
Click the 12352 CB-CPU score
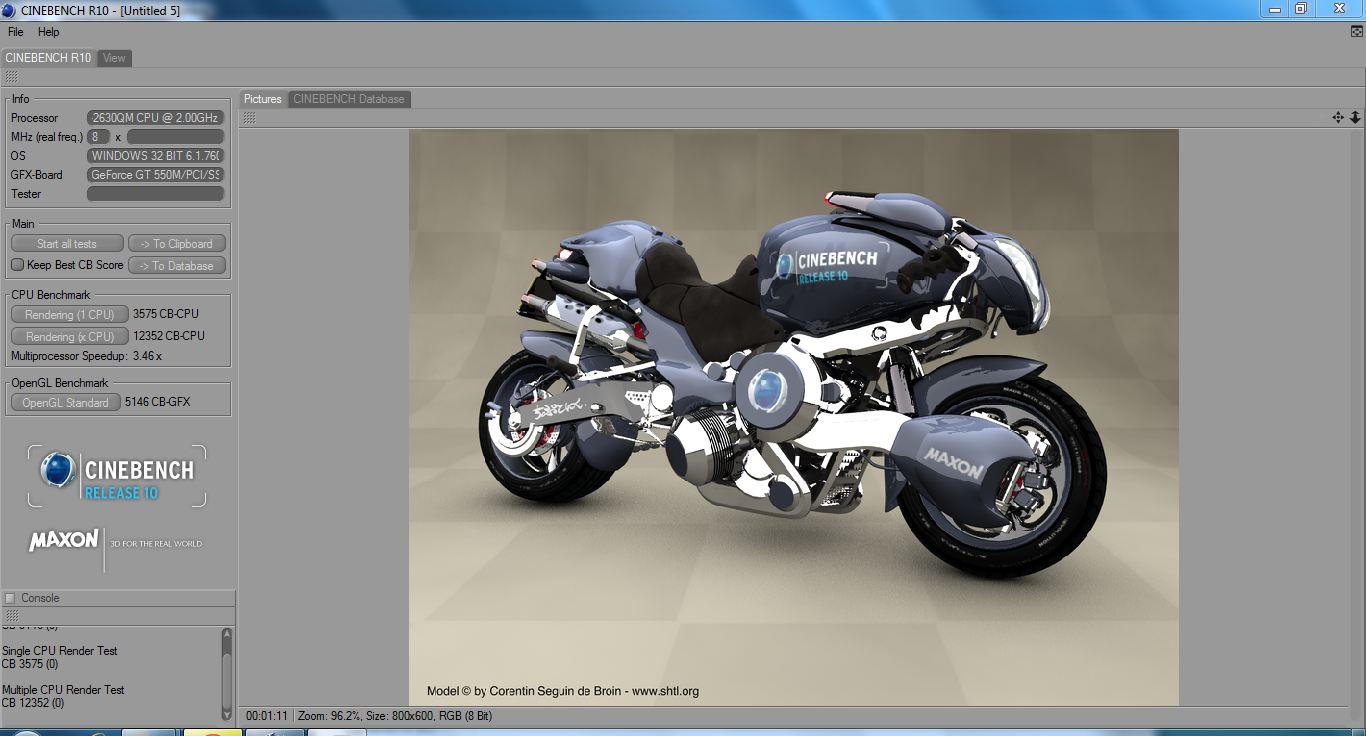[169, 336]
